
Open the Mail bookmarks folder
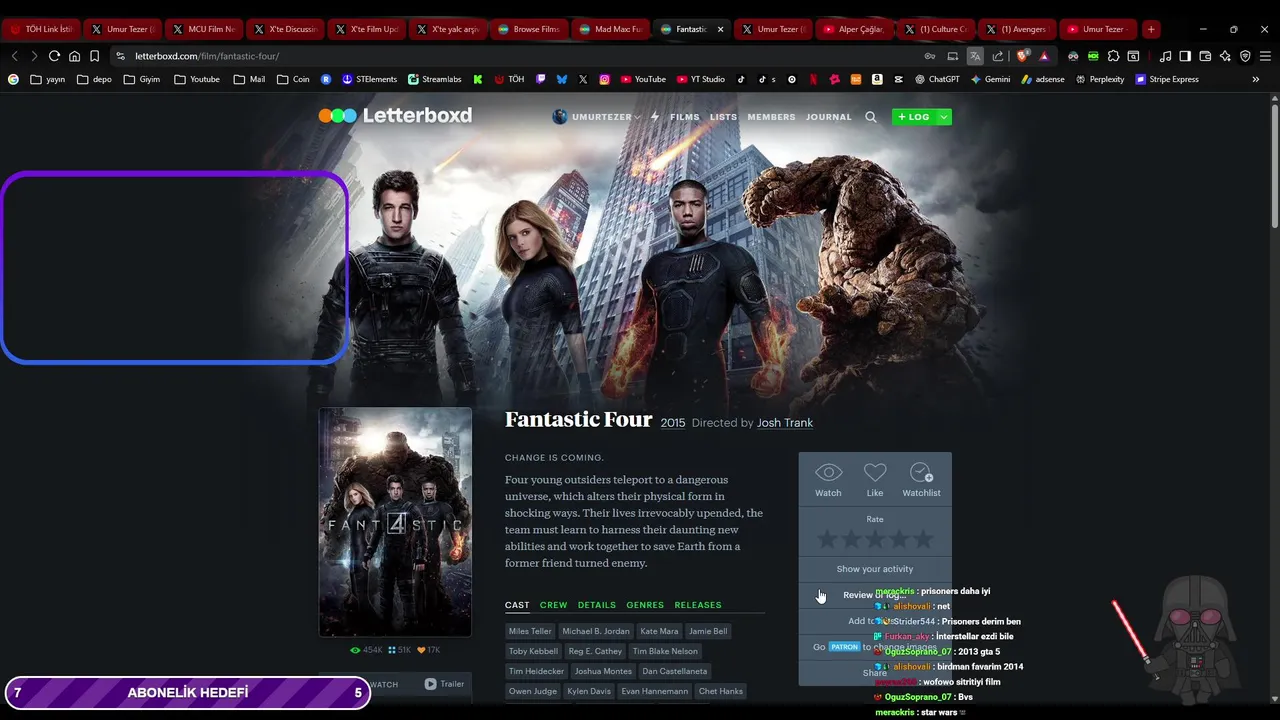click(x=250, y=79)
